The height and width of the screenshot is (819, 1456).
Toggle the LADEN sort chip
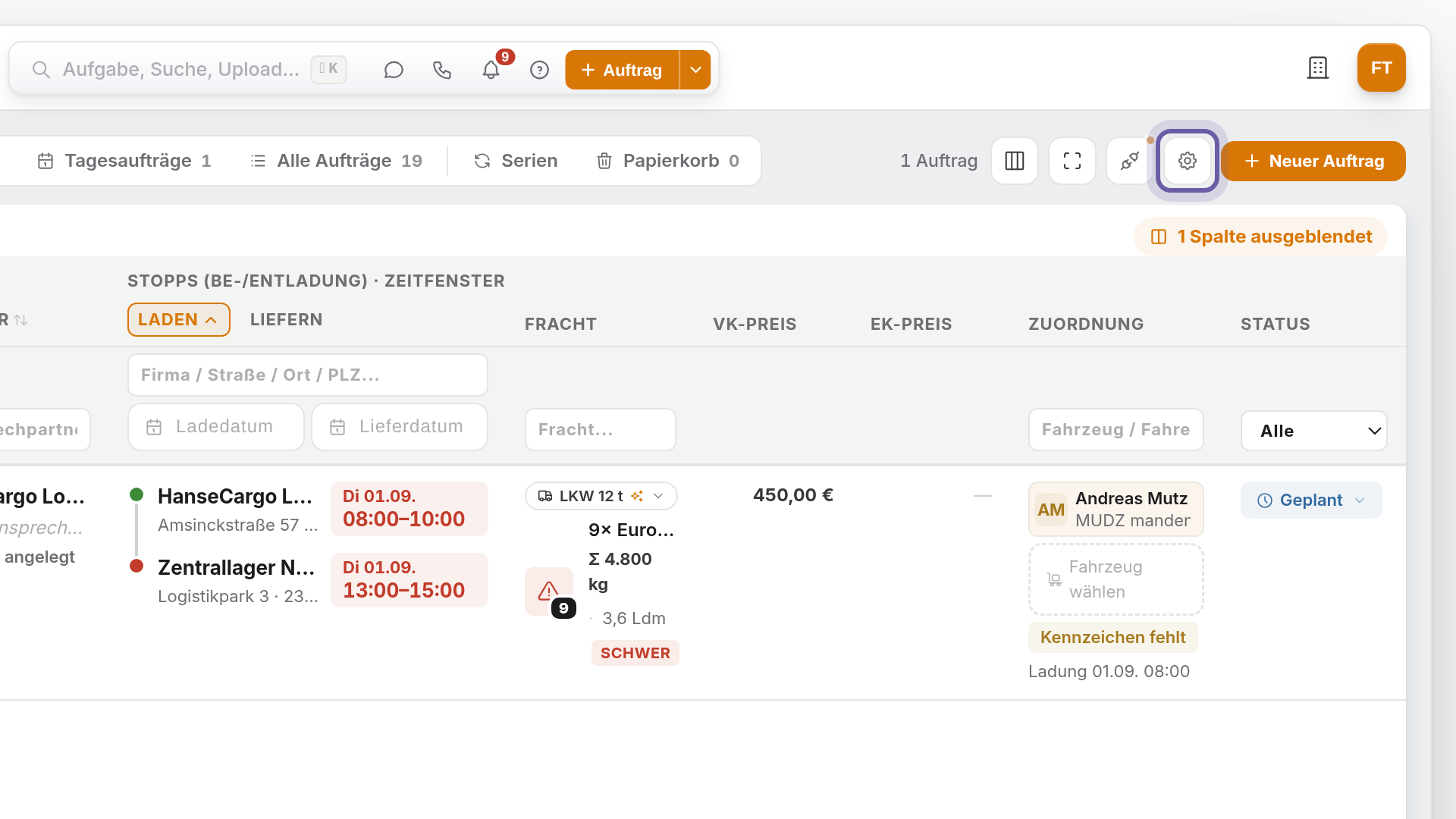[178, 320]
